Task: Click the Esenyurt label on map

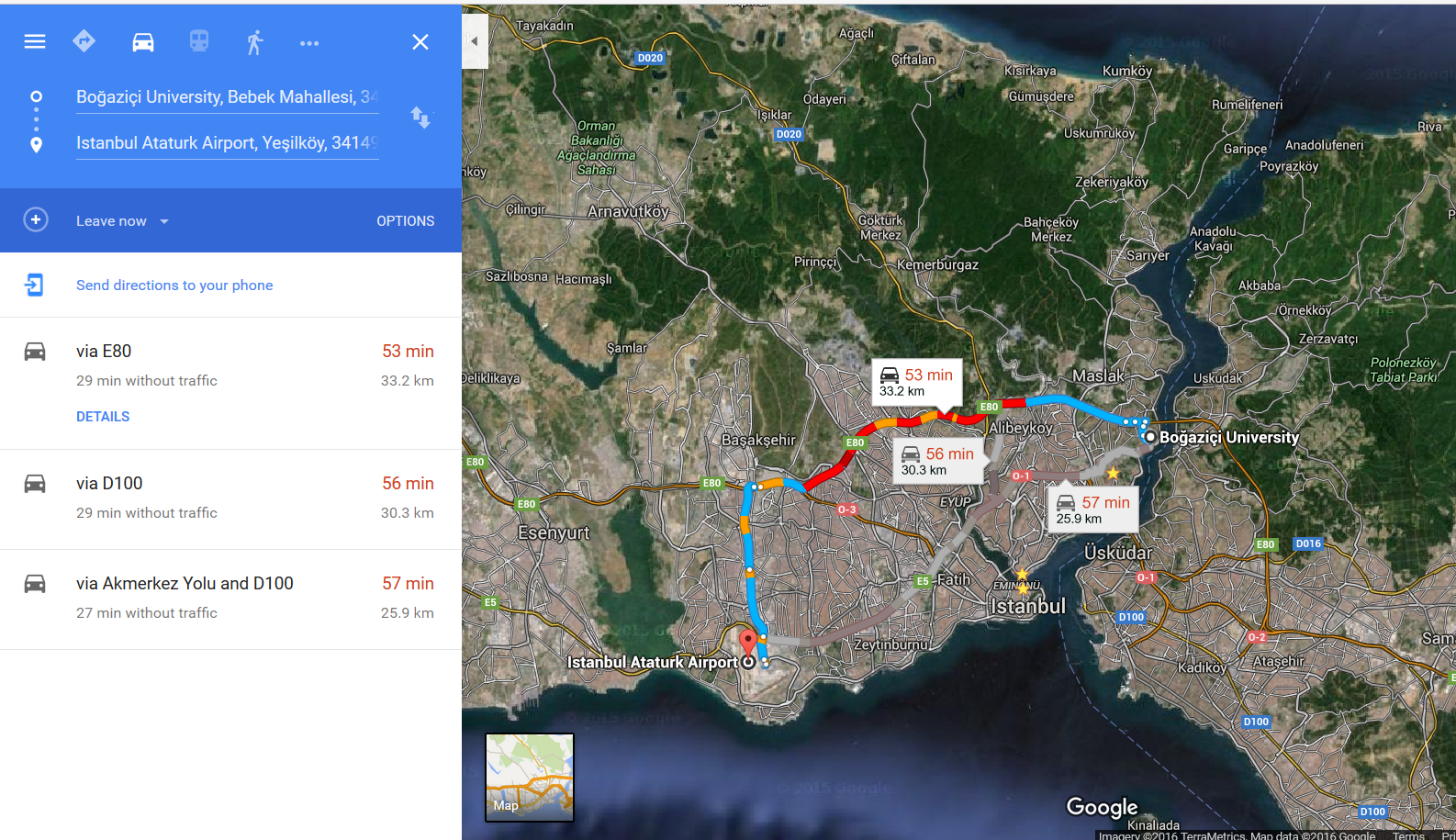Action: 554,533
